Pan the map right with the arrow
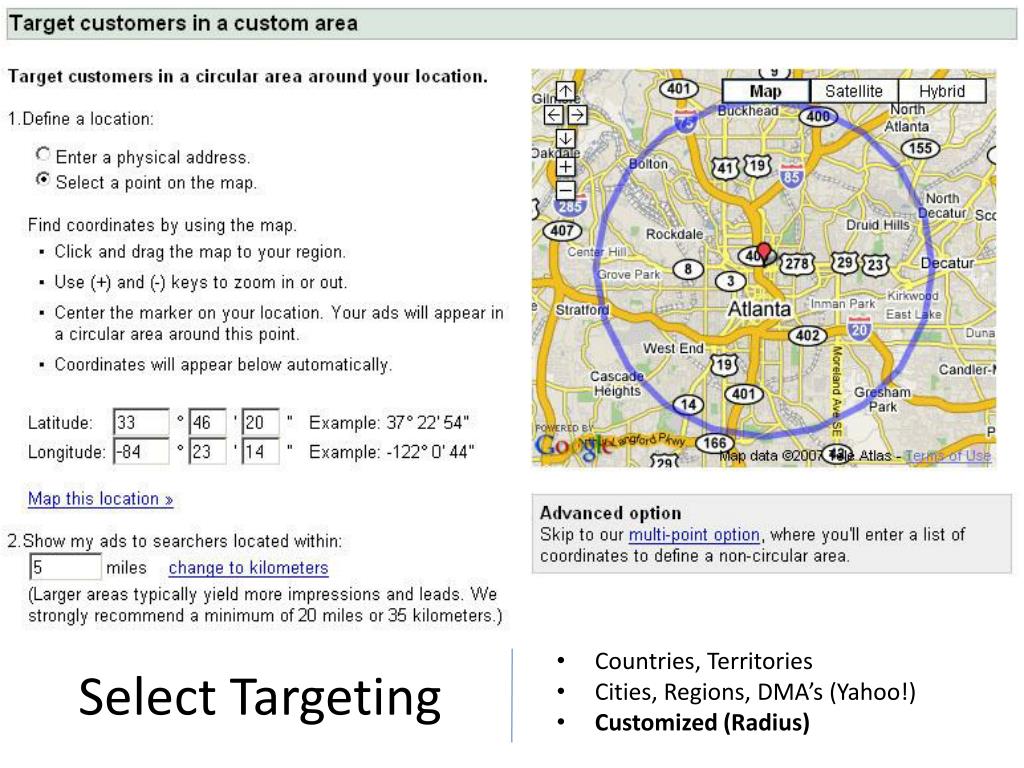This screenshot has width=1024, height=768. (x=577, y=115)
